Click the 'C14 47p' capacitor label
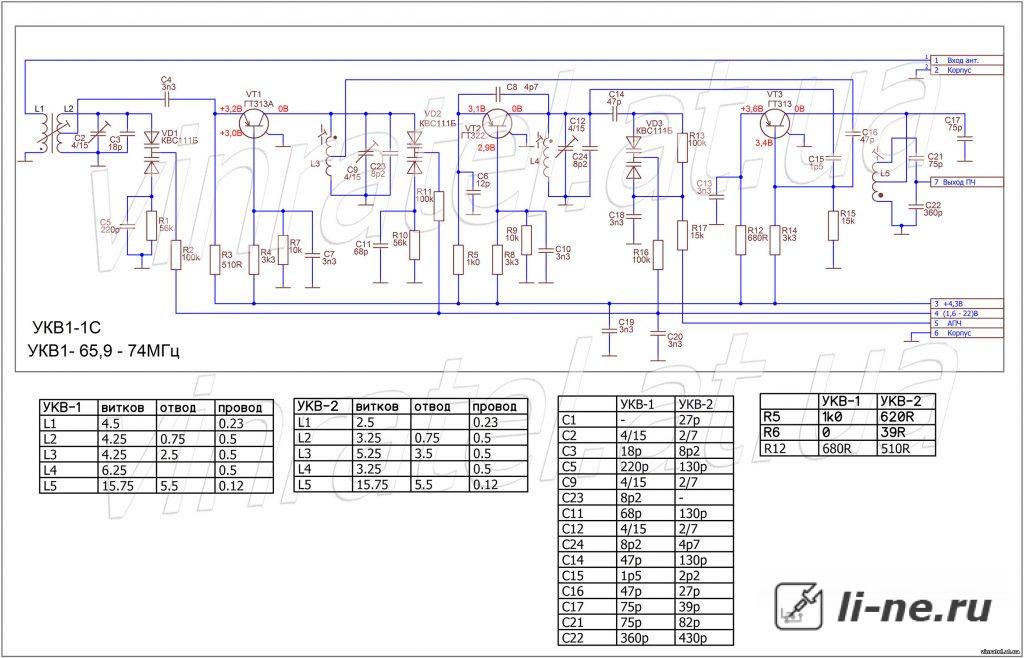This screenshot has width=1024, height=658. (x=615, y=98)
